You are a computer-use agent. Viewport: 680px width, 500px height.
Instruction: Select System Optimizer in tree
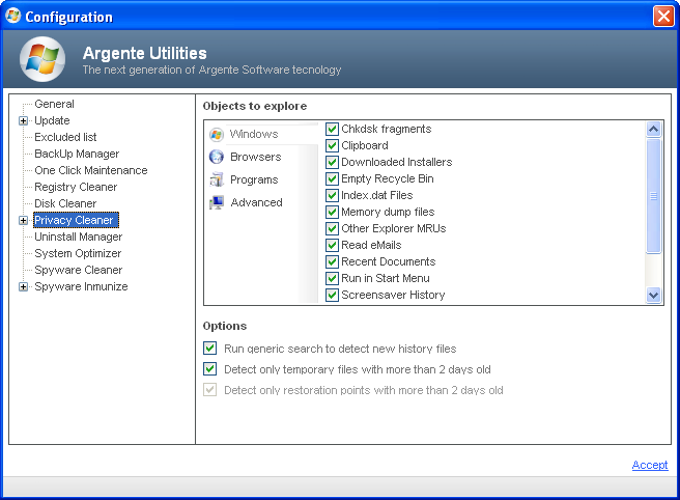coord(78,253)
